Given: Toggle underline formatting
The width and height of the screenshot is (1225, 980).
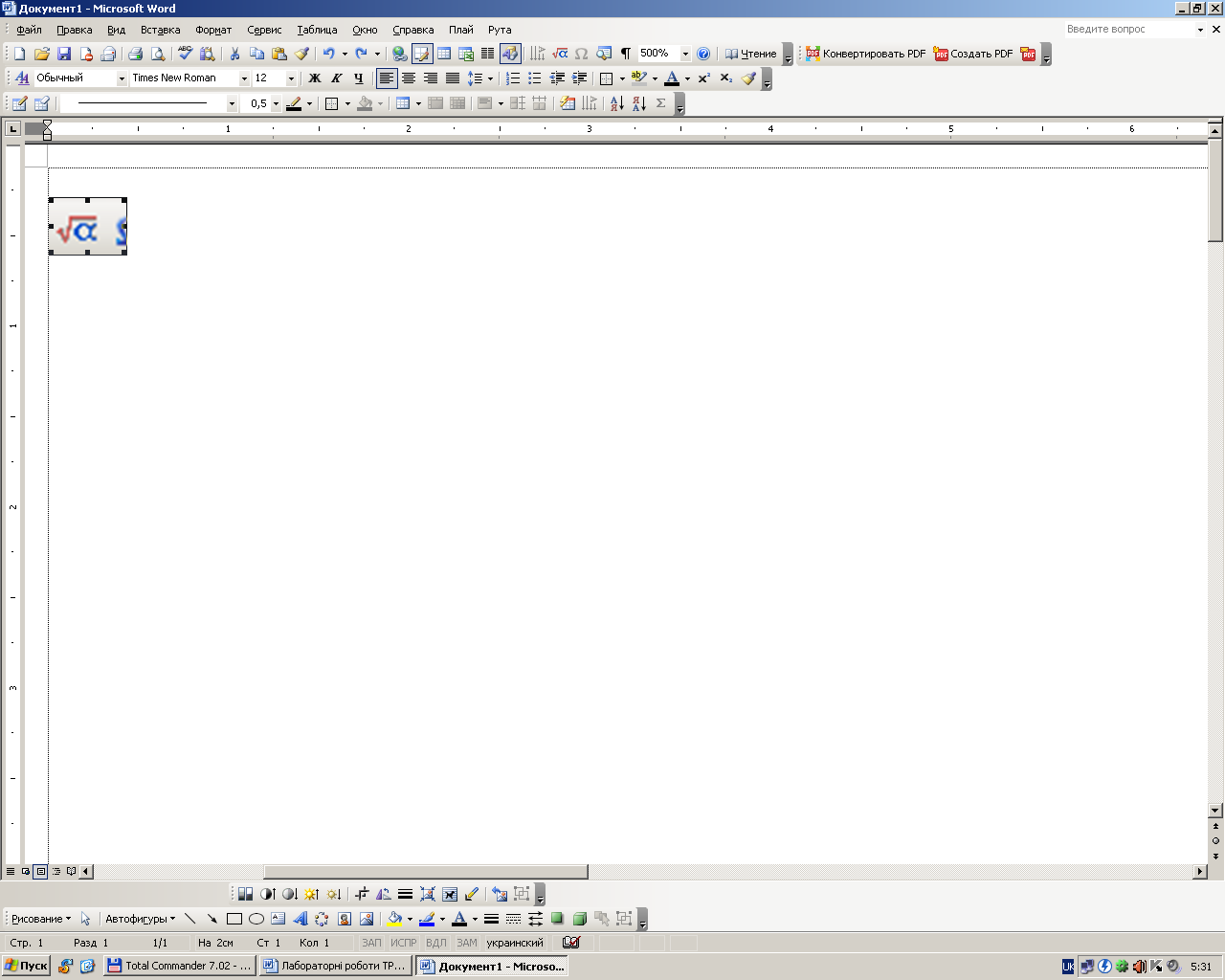Looking at the screenshot, I should pos(358,78).
